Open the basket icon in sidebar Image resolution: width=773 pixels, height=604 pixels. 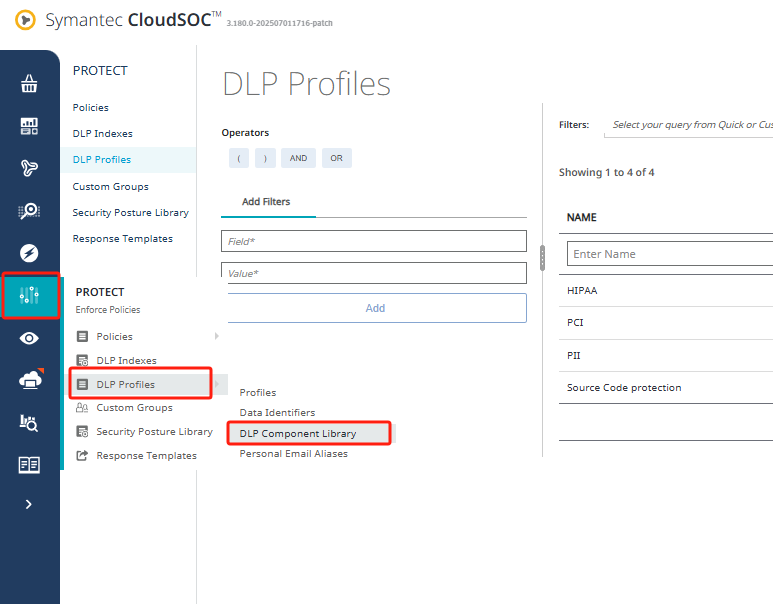pos(29,83)
